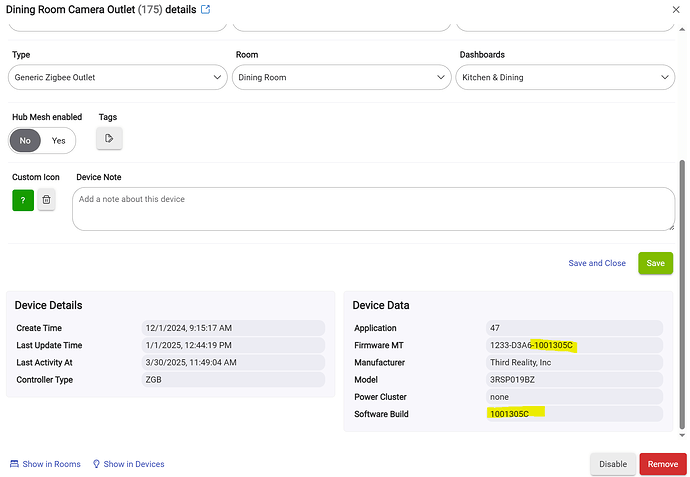Set Hub Mesh enabled to No

click(x=25, y=141)
